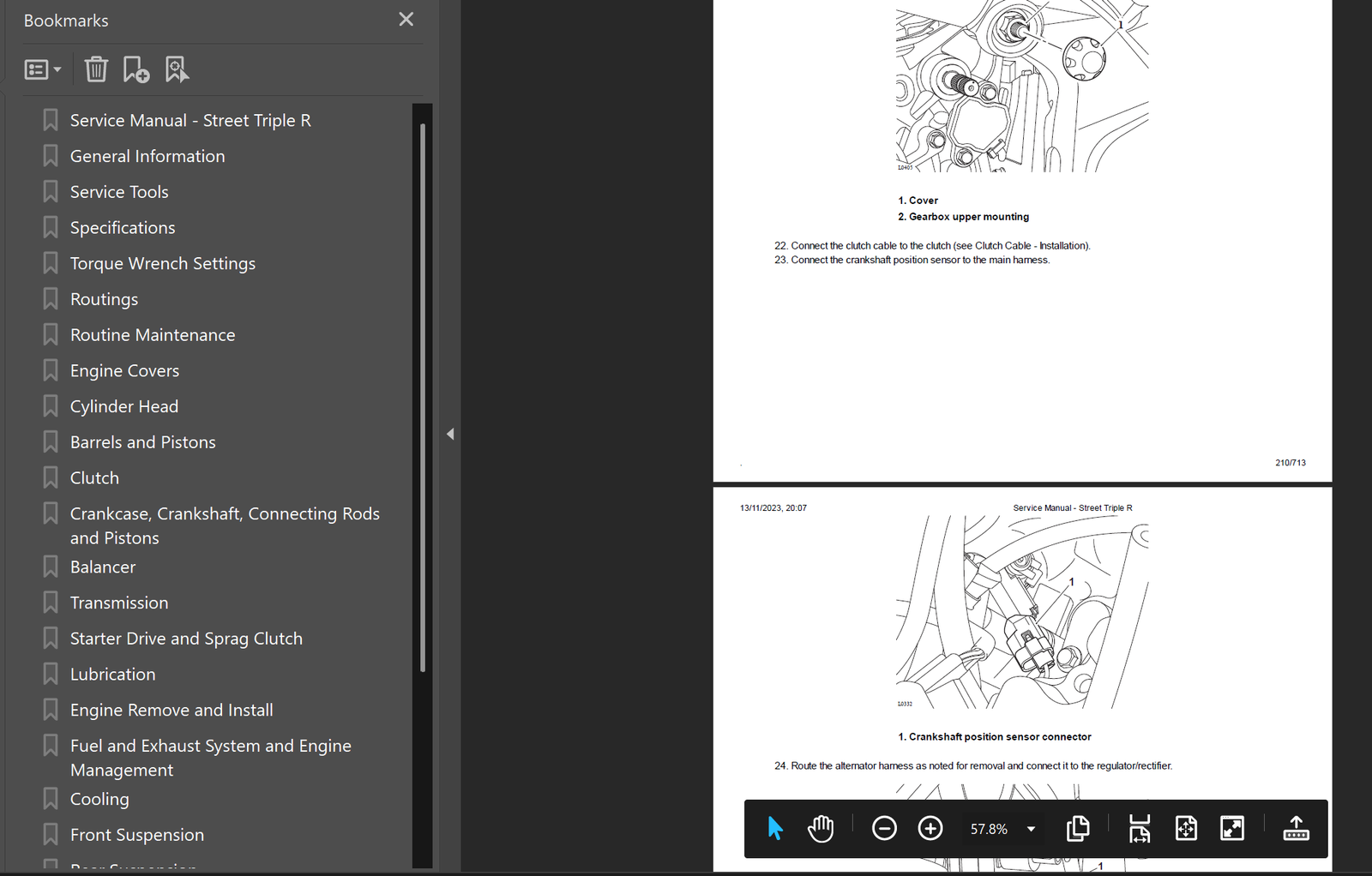Go to Cylinder Head bookmark

124,407
